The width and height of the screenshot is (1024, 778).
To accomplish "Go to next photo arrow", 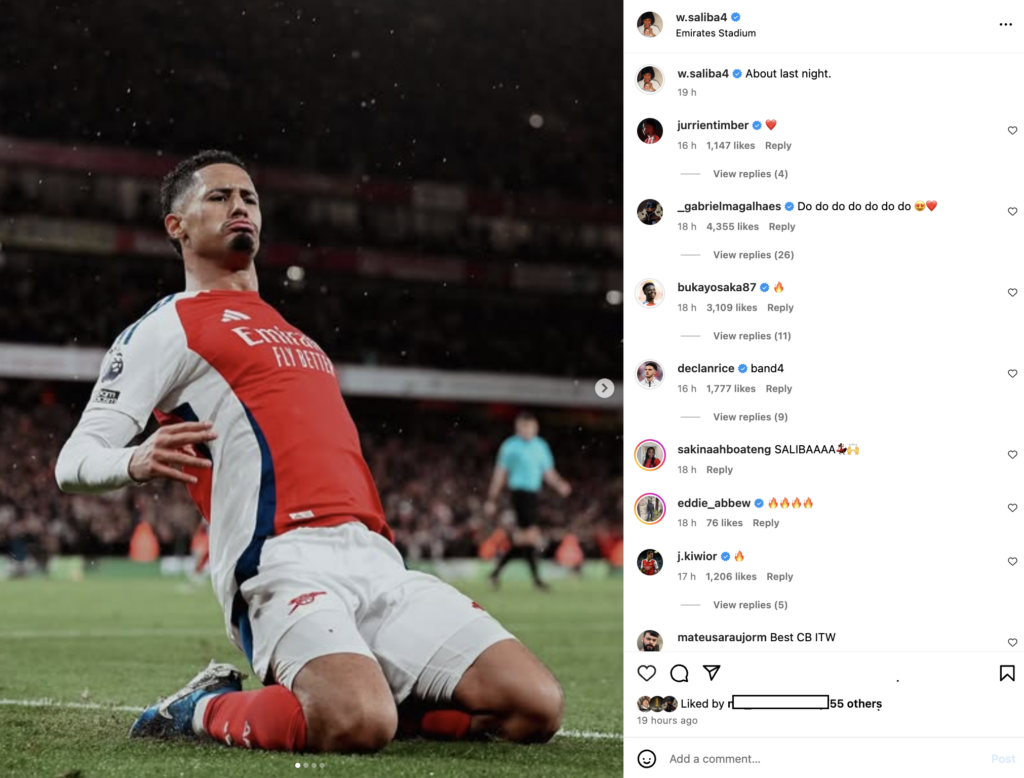I will [x=604, y=388].
